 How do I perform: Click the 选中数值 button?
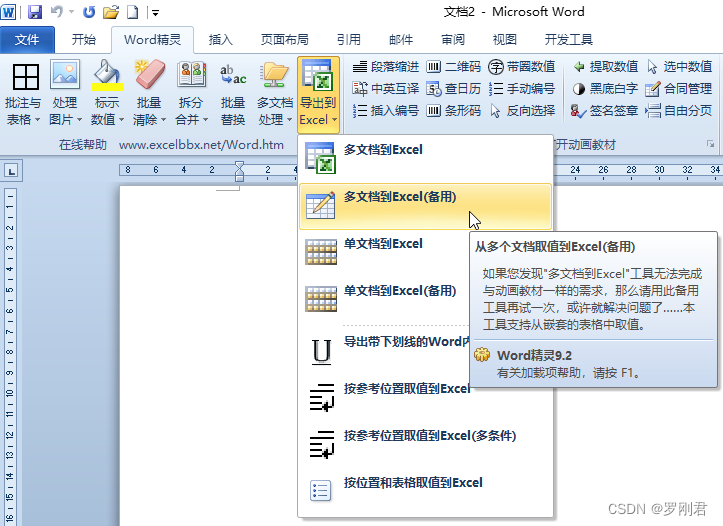click(679, 67)
